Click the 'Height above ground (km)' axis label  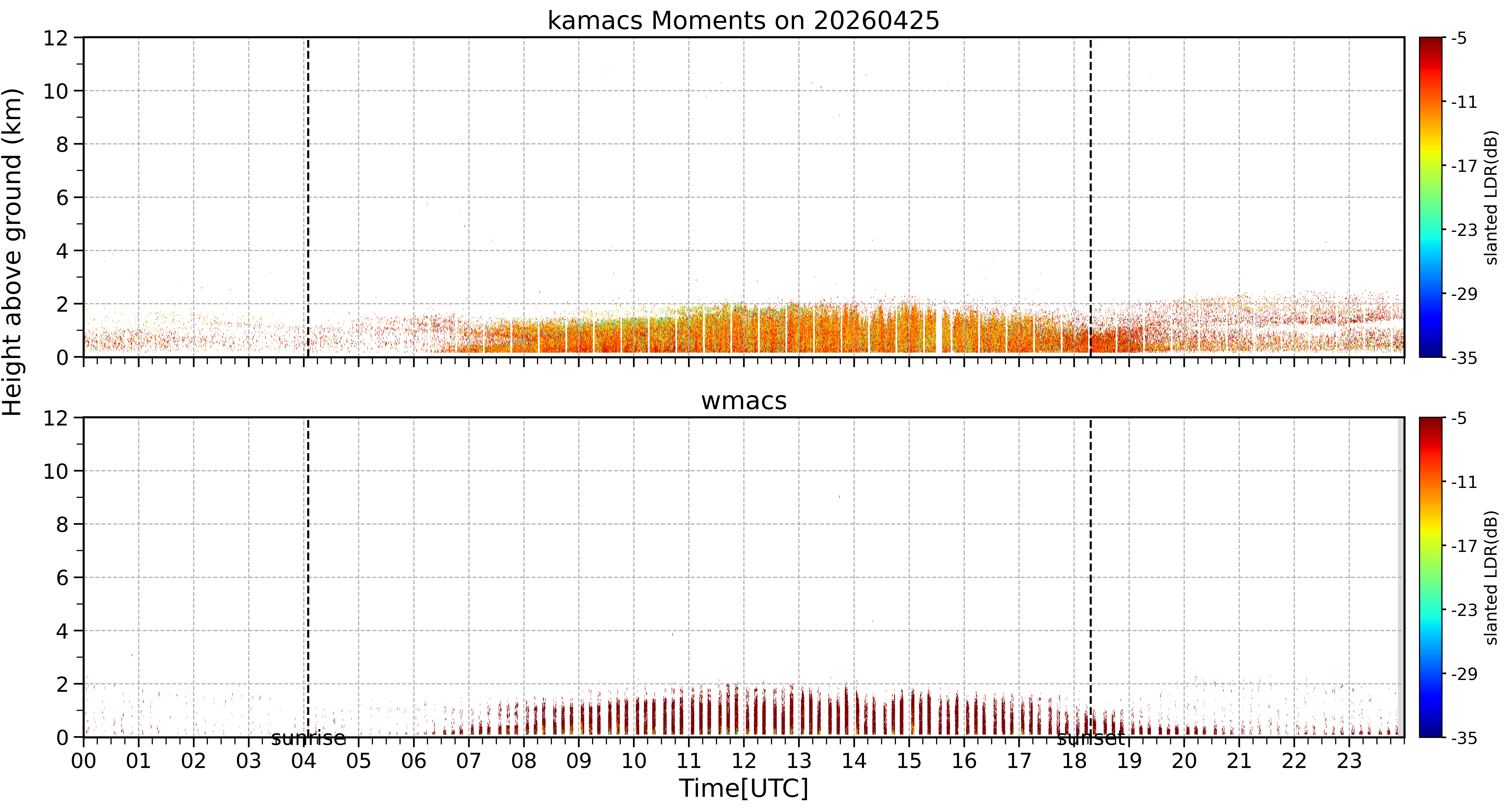12,252
